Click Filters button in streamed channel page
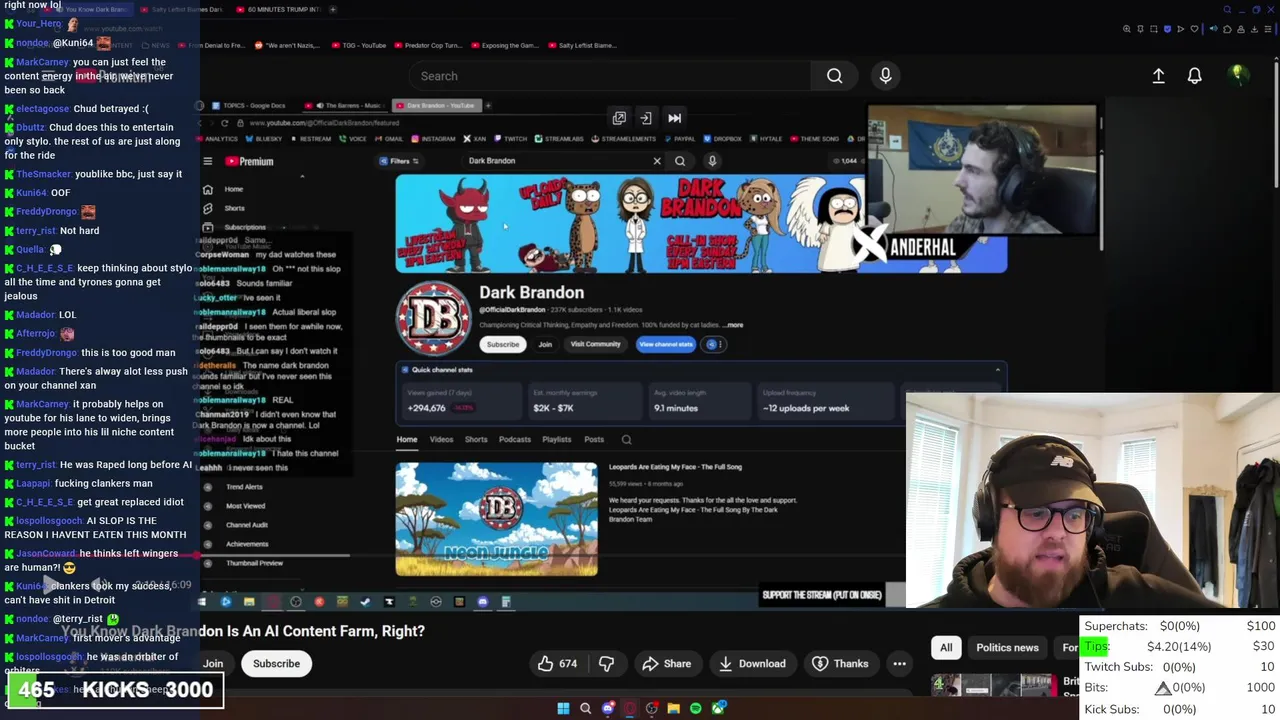Viewport: 1280px width, 720px height. (398, 161)
